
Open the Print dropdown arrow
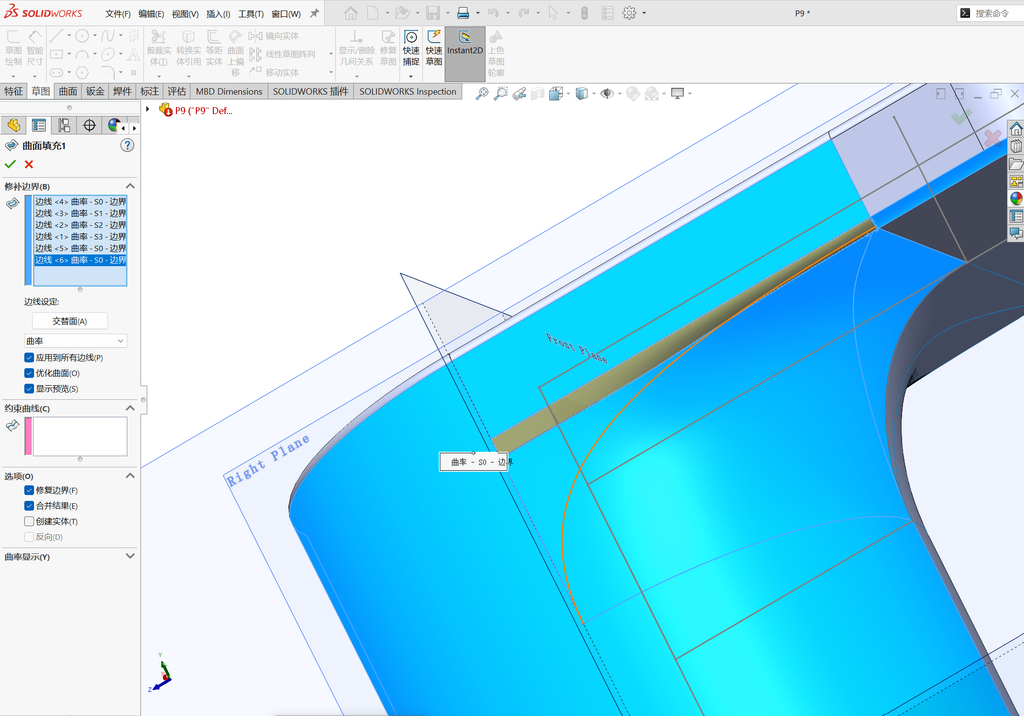coord(477,13)
